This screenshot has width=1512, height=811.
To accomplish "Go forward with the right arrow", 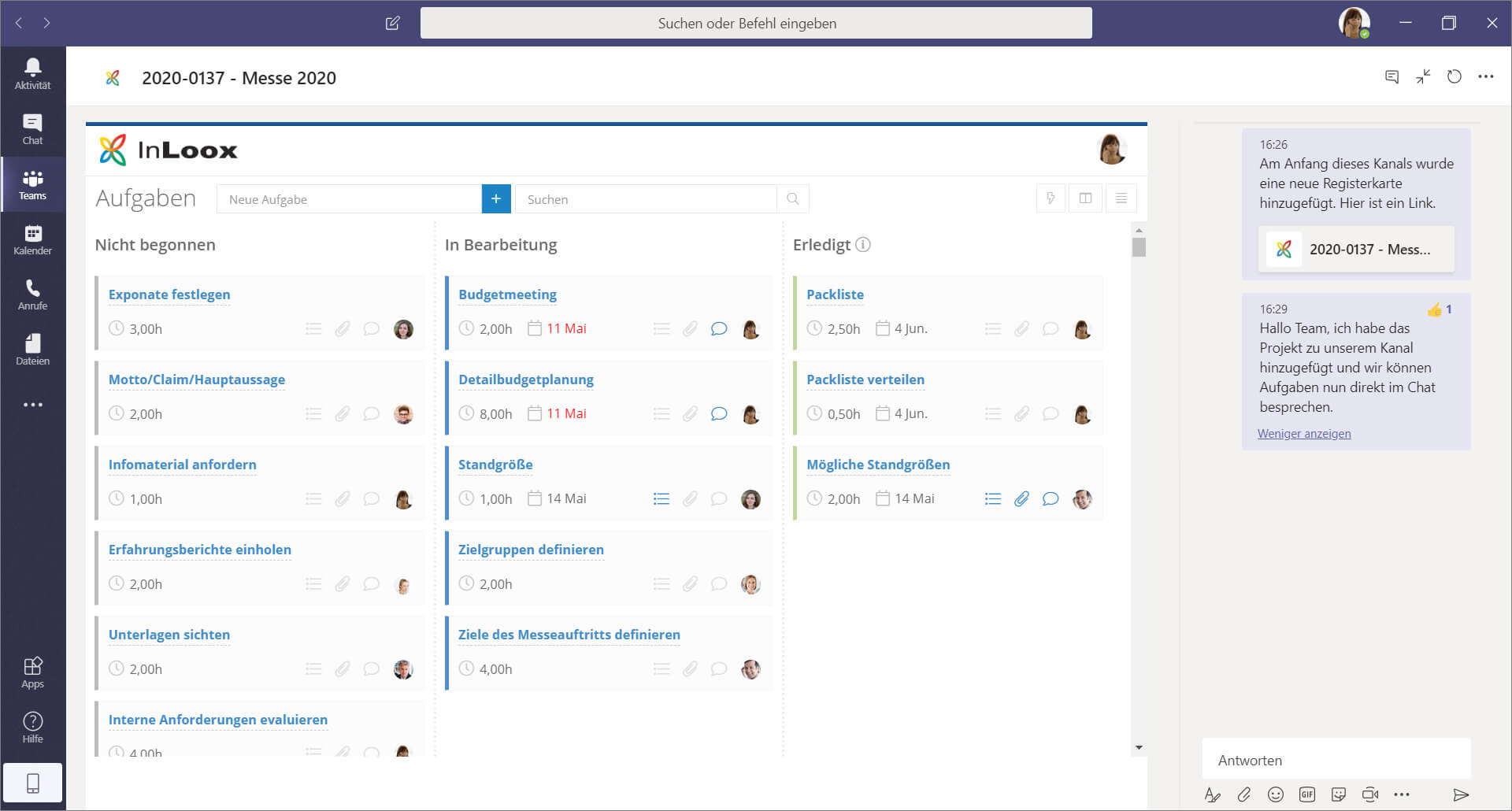I will click(46, 23).
